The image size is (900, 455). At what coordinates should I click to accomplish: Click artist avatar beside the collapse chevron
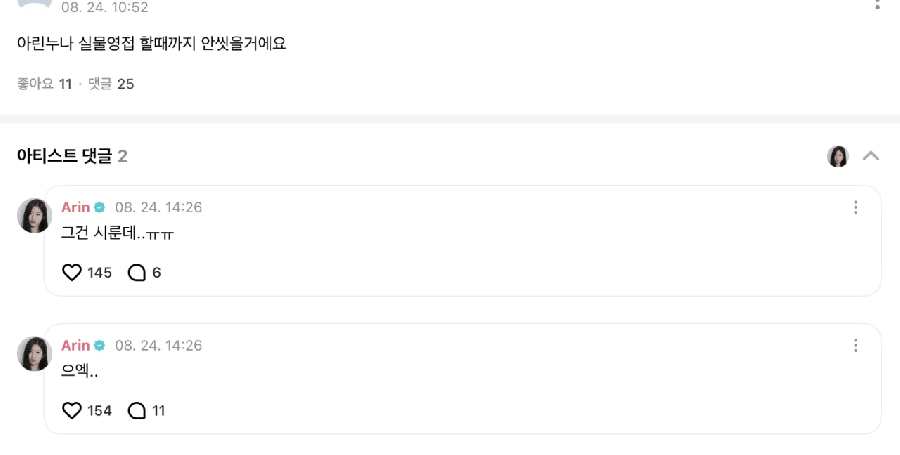838,156
